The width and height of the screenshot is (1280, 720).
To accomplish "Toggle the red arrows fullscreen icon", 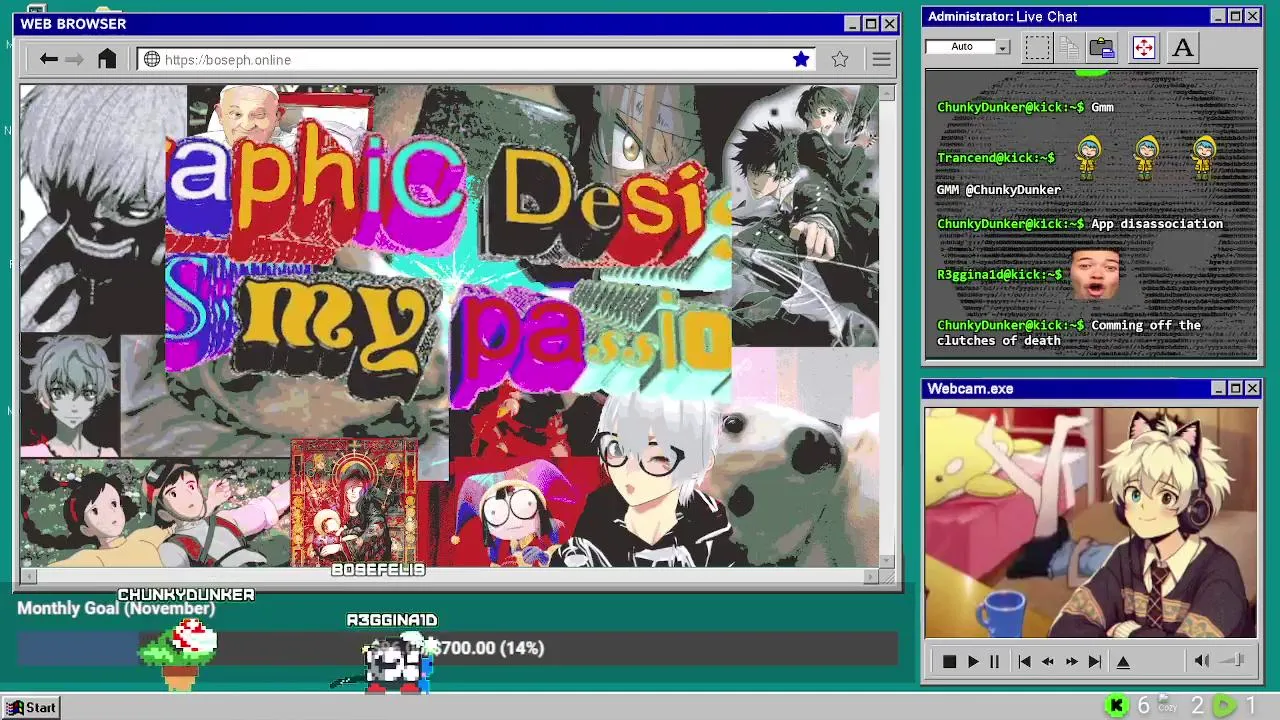I will pyautogui.click(x=1143, y=47).
